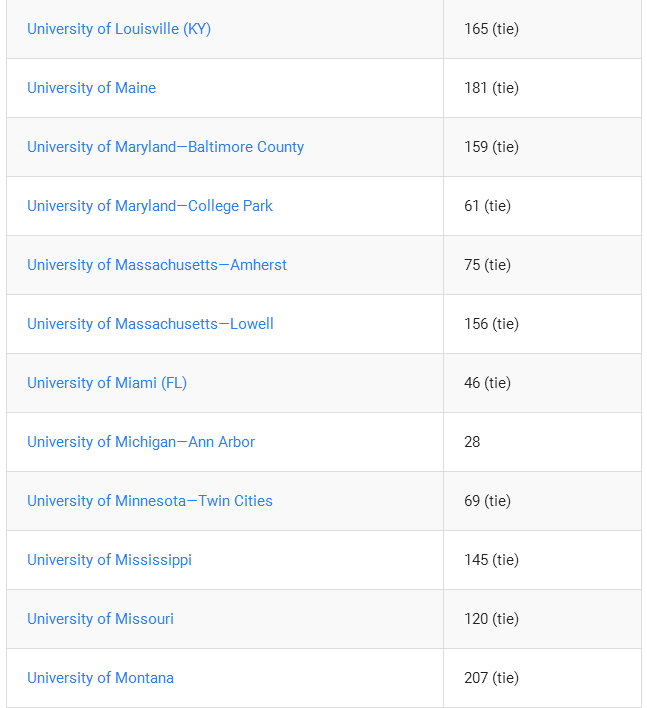Select the 159 (tie) ranking cell
The height and width of the screenshot is (708, 647).
542,147
